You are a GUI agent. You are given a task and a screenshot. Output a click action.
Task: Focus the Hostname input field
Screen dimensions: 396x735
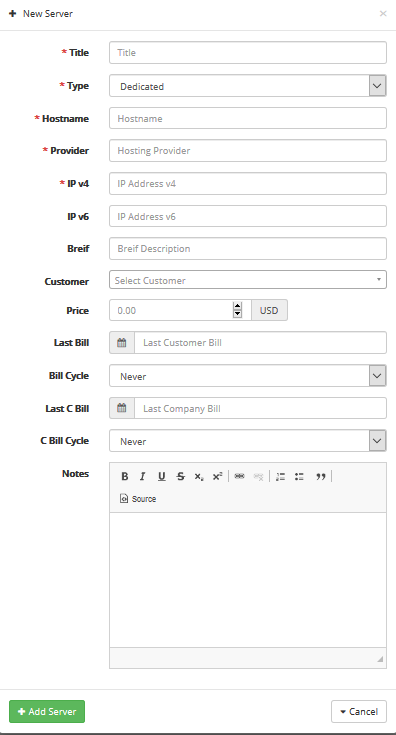coord(248,118)
